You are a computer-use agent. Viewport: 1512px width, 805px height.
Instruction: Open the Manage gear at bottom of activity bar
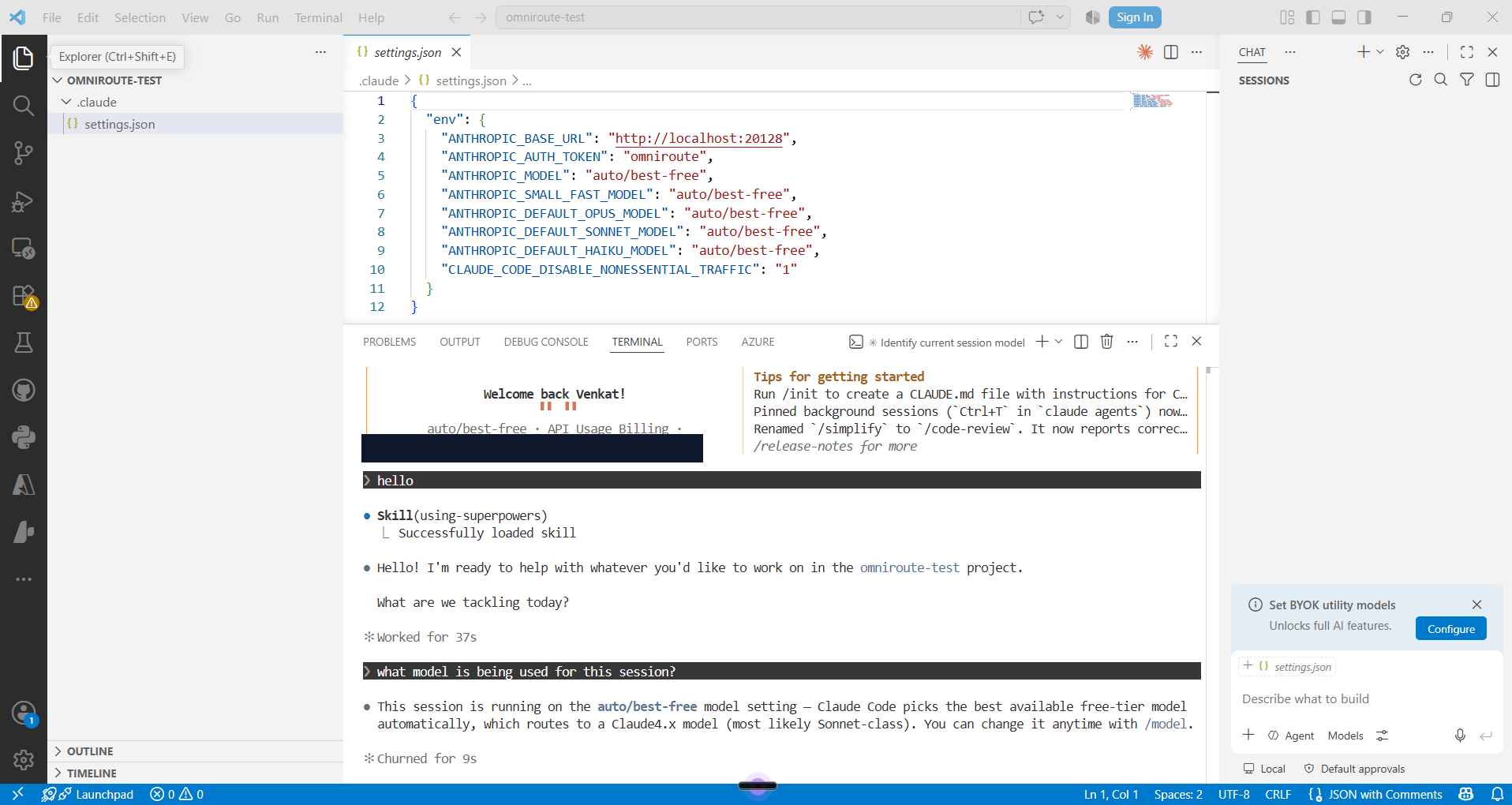pos(23,759)
